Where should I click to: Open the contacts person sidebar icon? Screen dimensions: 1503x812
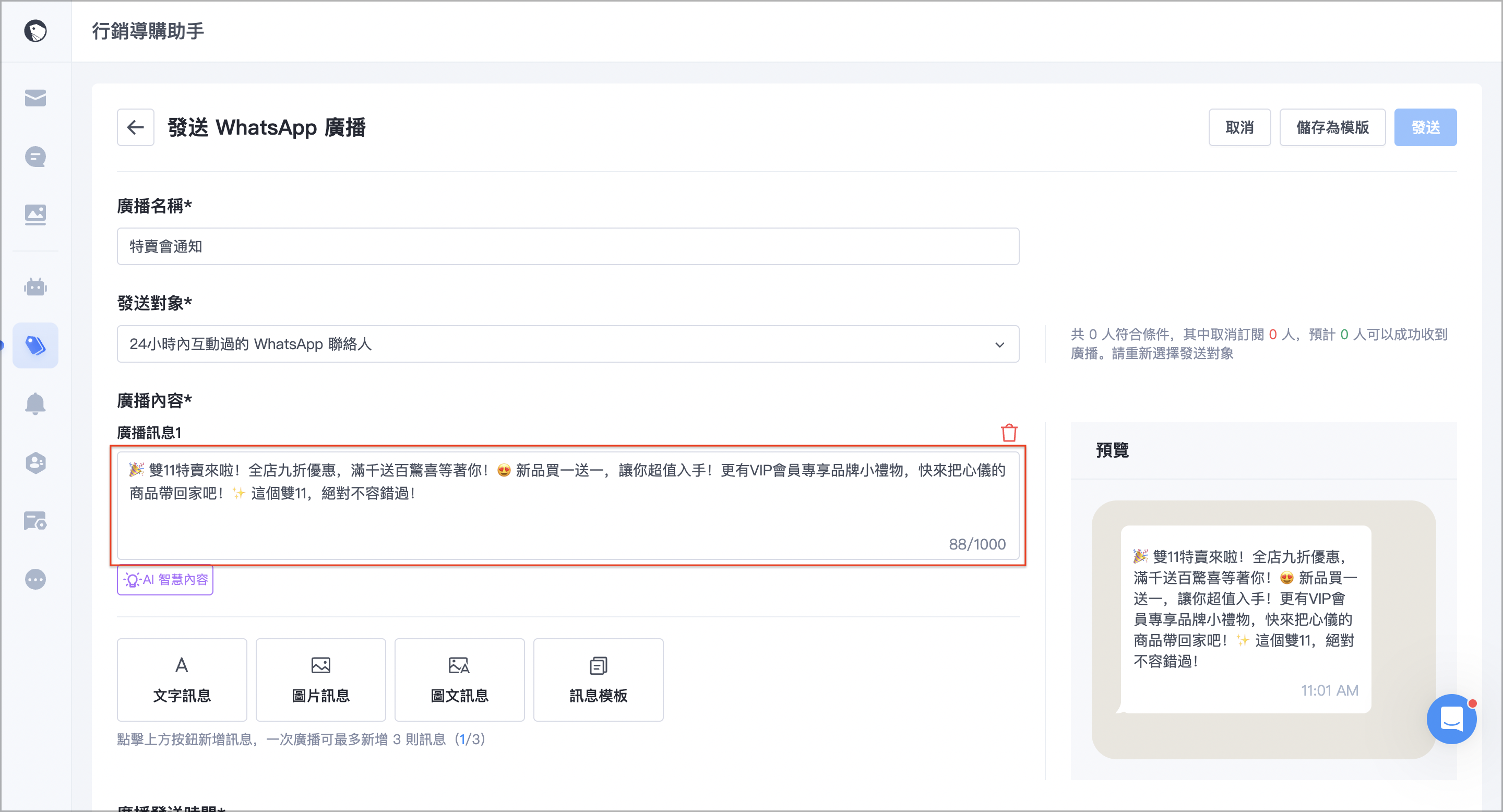35,462
